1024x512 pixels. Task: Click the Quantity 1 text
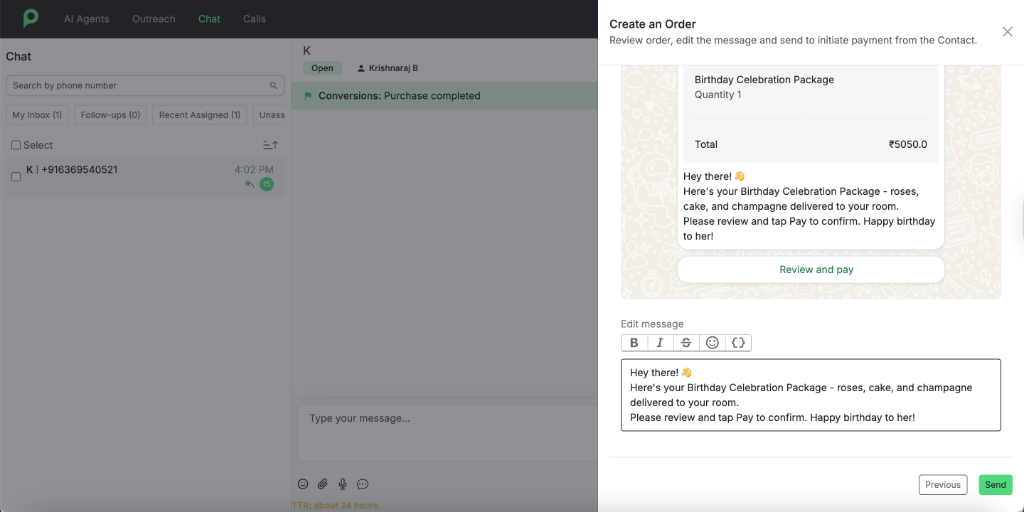pos(718,95)
